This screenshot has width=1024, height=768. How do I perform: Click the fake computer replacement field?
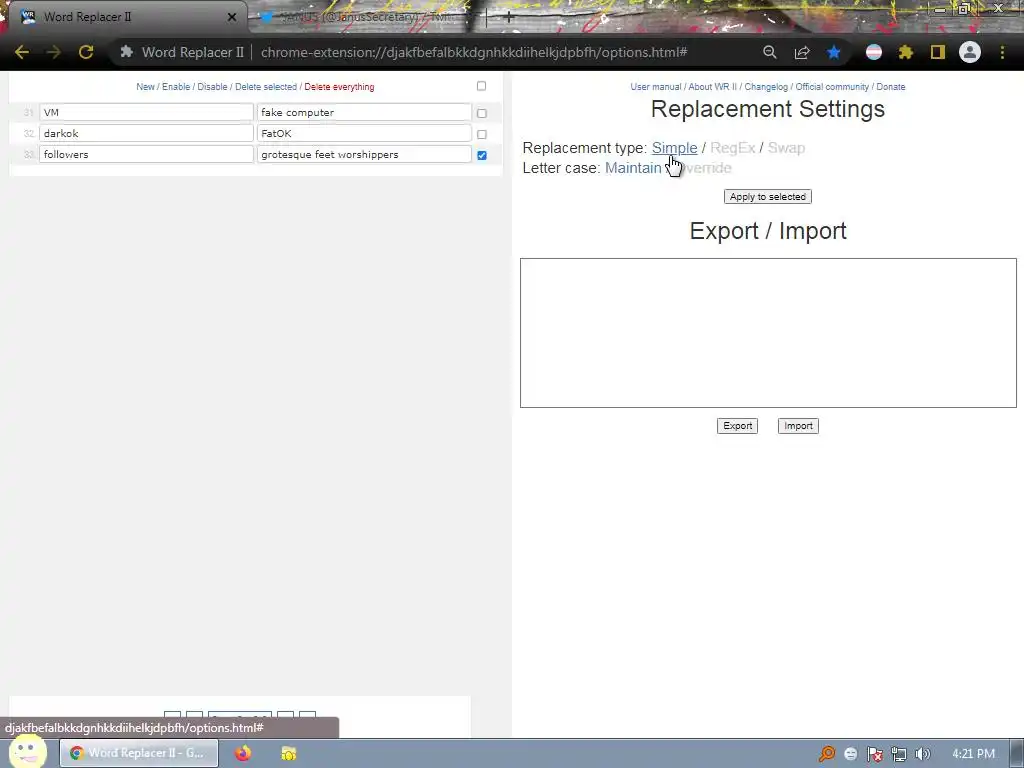pos(364,112)
